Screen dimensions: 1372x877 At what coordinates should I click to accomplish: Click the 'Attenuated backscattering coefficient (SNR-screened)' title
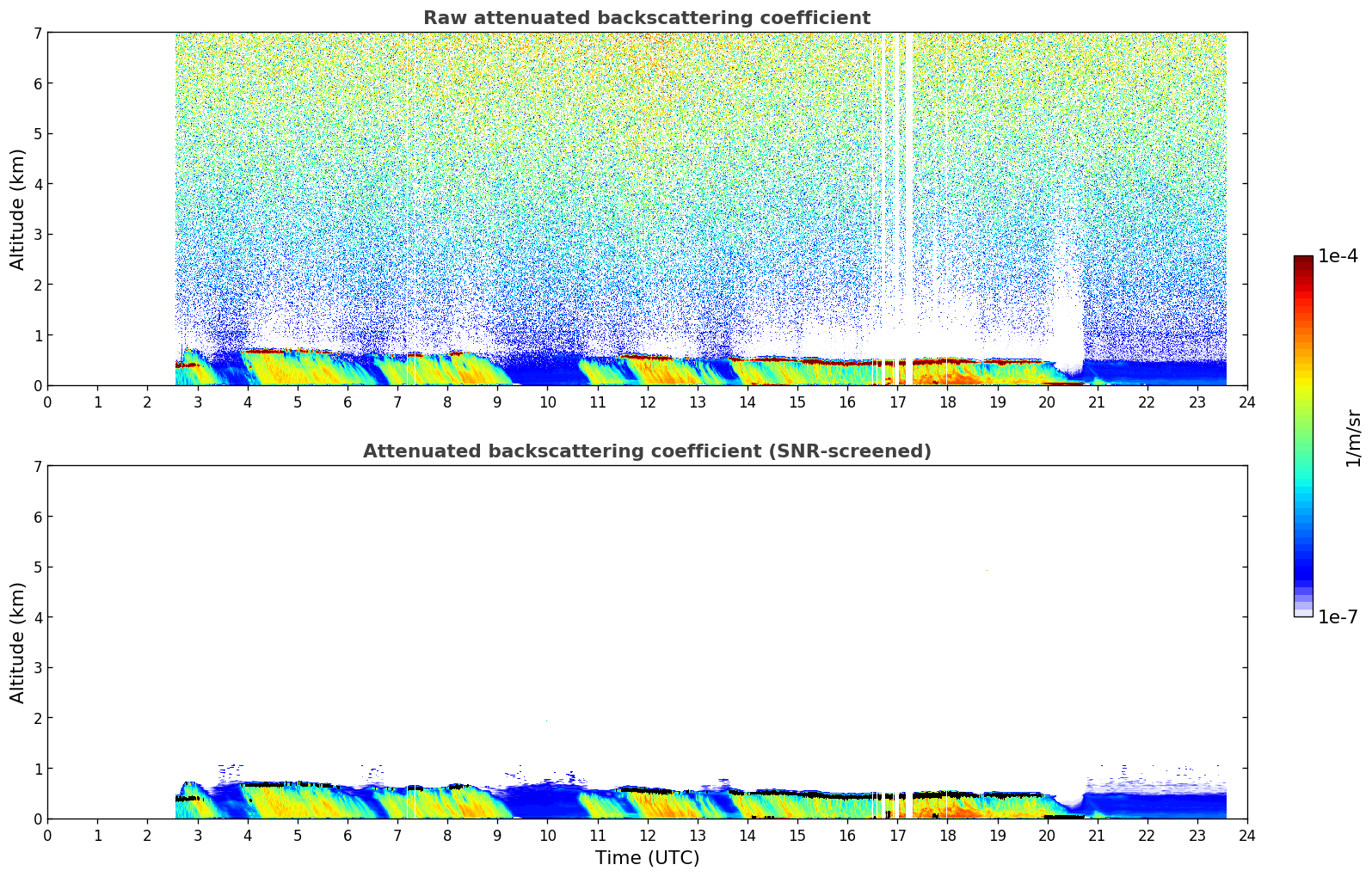(x=647, y=451)
